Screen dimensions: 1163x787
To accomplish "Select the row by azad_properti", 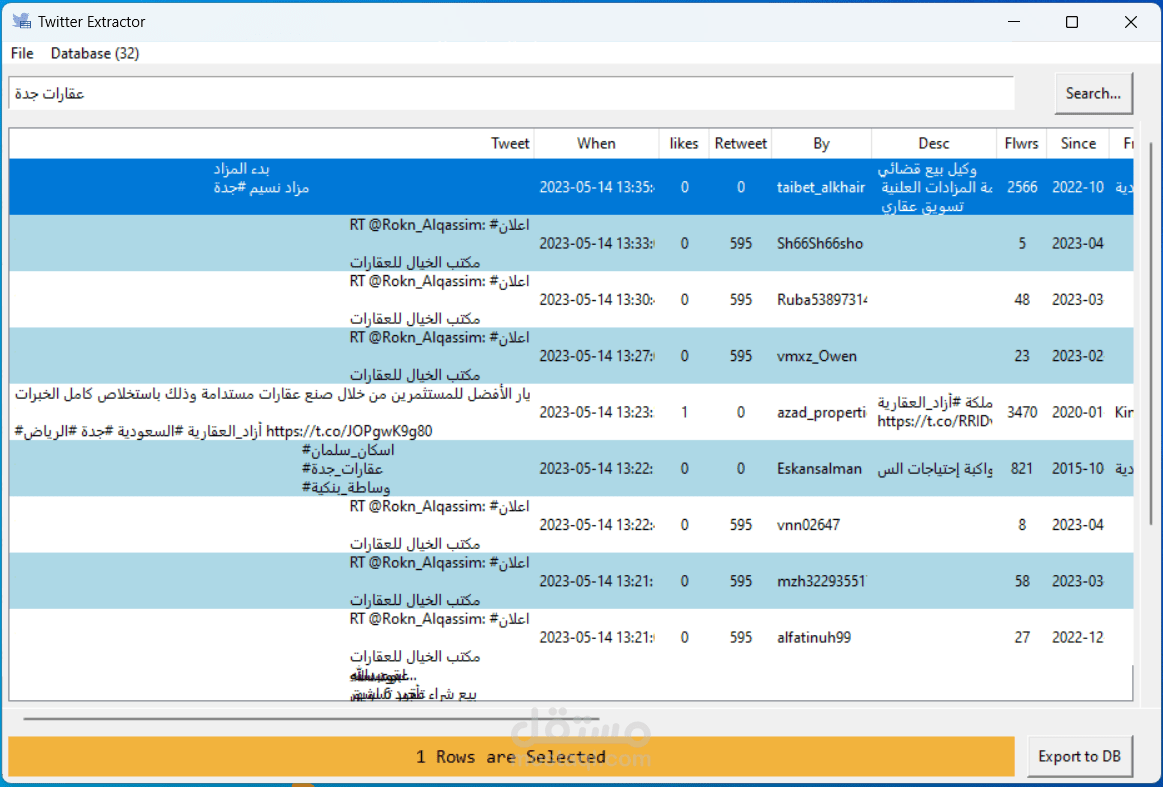I will [571, 412].
